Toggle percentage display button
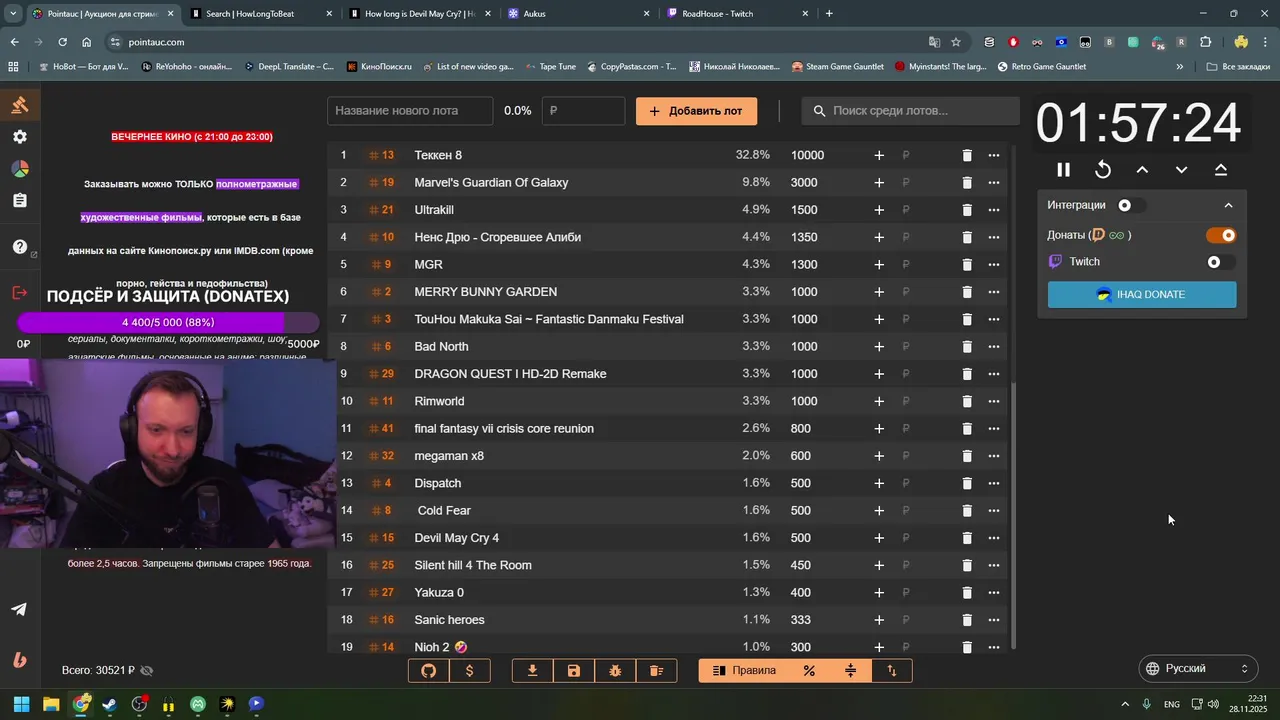This screenshot has width=1280, height=720. pos(809,670)
